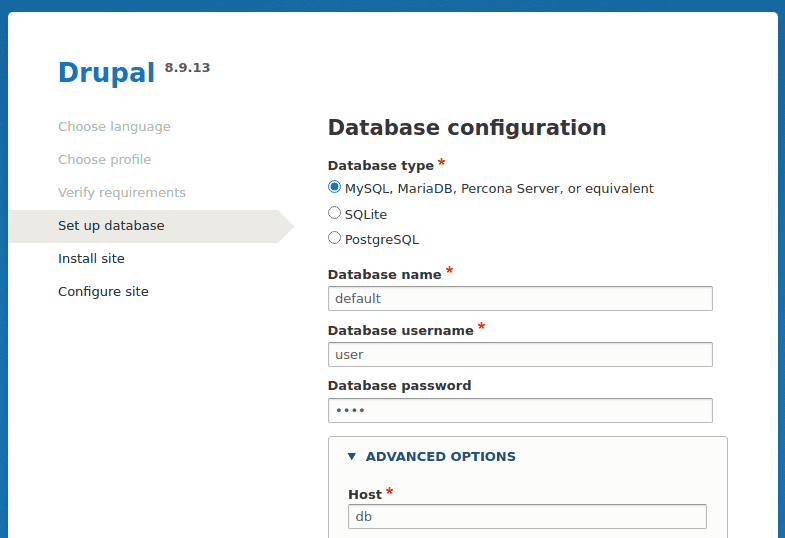785x538 pixels.
Task: Click the Database name label
Action: pyautogui.click(x=384, y=275)
